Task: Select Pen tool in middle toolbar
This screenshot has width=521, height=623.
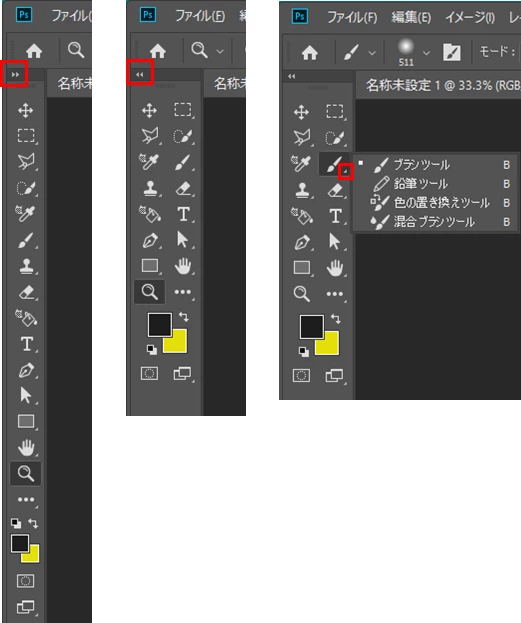Action: pyautogui.click(x=150, y=241)
